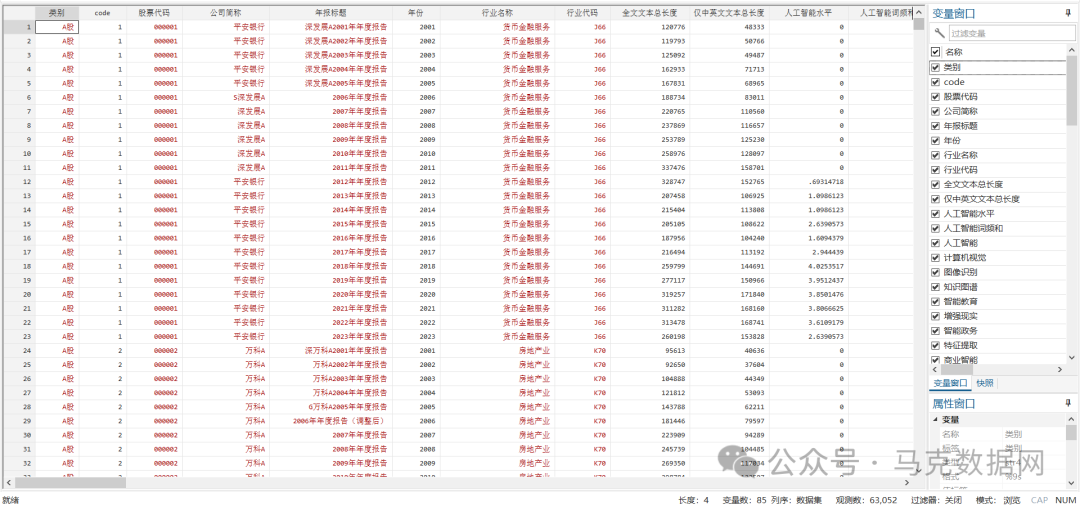Uncheck the 年份 variable checkbox
This screenshot has height=506, width=1080.
[935, 140]
